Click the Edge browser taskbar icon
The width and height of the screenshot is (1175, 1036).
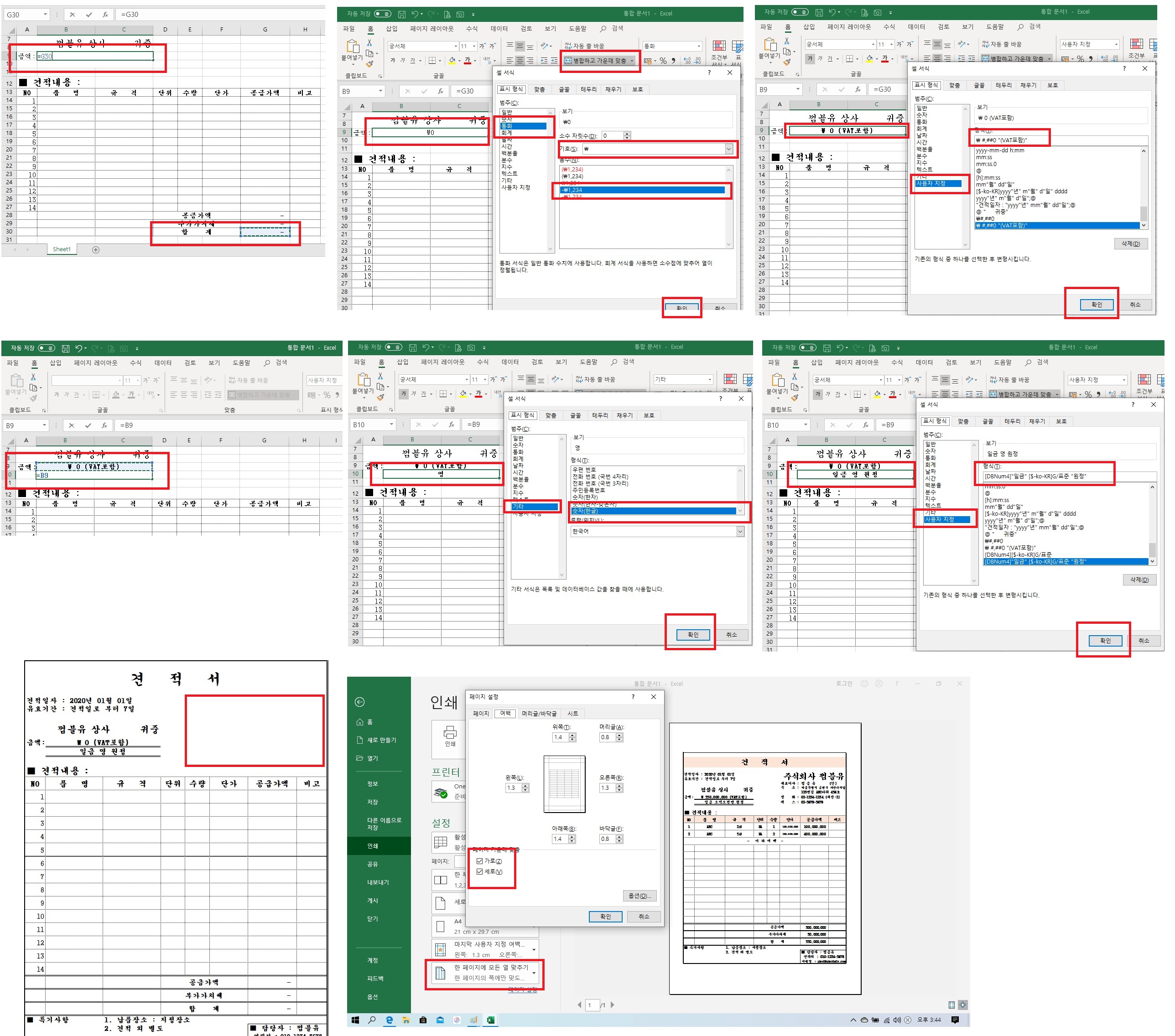click(x=389, y=1020)
